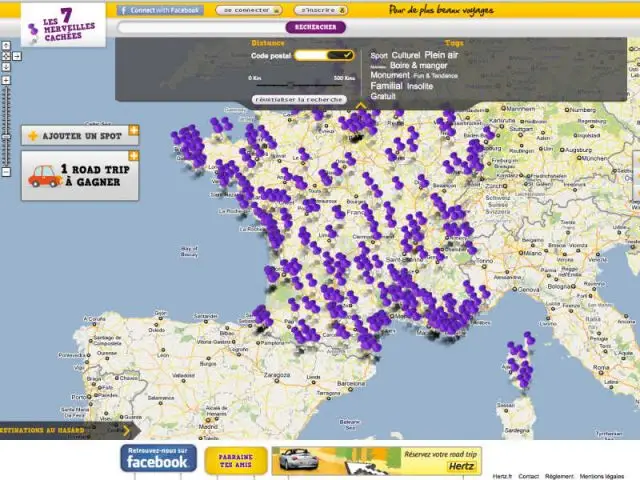
Task: Select the Familial tag
Action: (386, 86)
